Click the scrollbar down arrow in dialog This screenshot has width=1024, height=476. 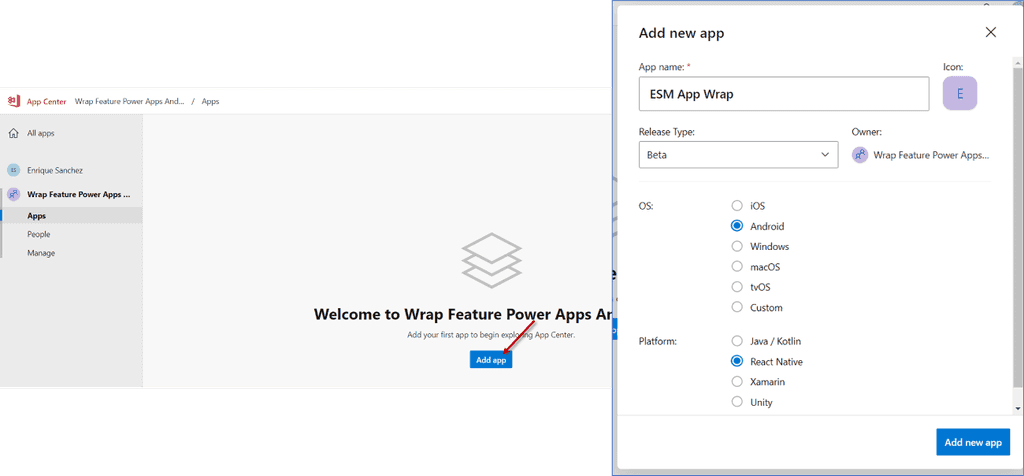(x=1017, y=408)
